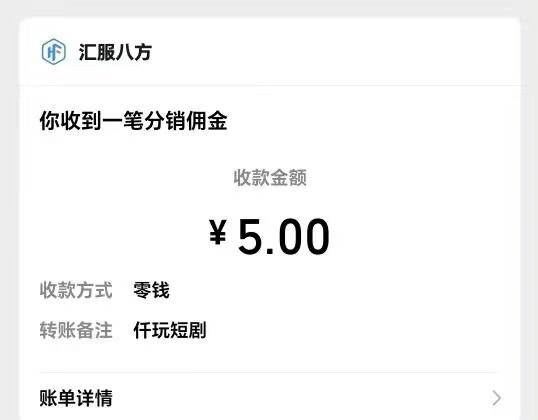Open the 账单详情 row label

76,398
